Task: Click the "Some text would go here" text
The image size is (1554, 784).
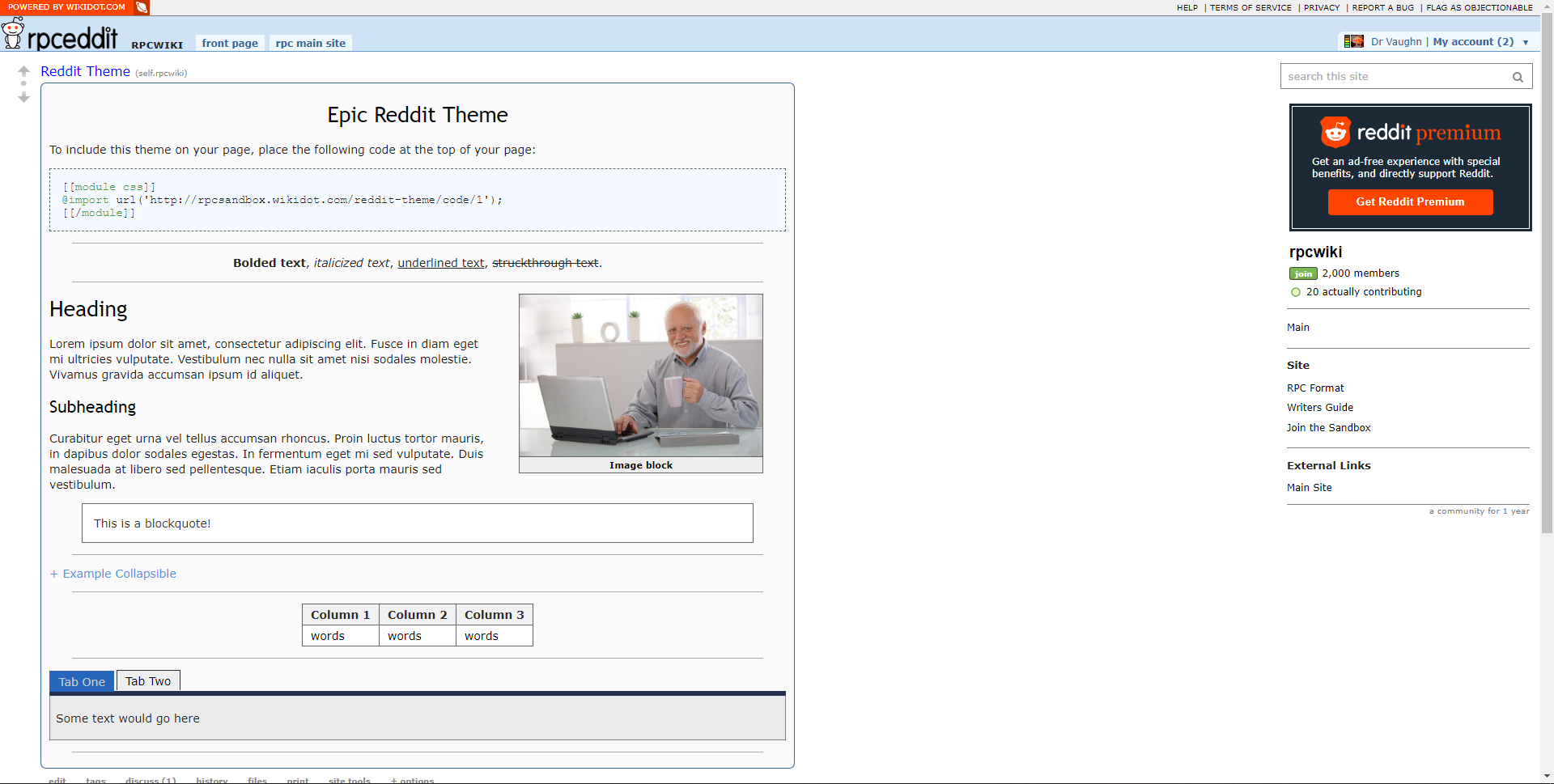Action: coord(128,718)
